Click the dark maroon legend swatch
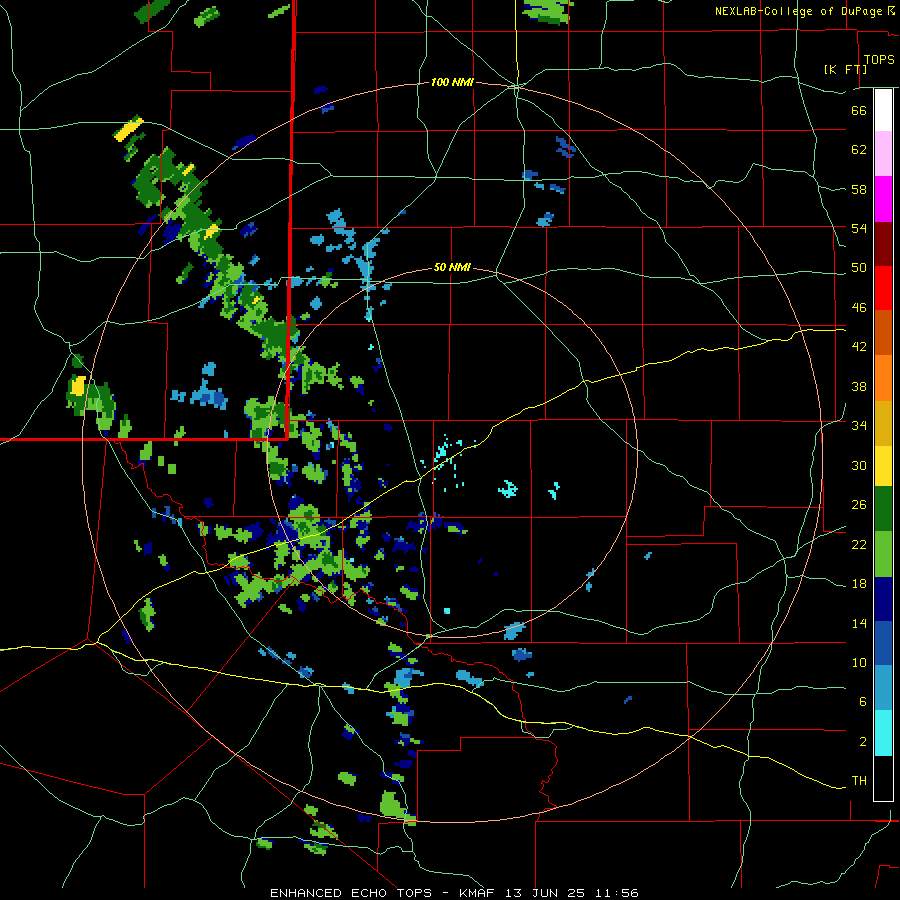Screen dimensions: 900x900 [x=883, y=244]
